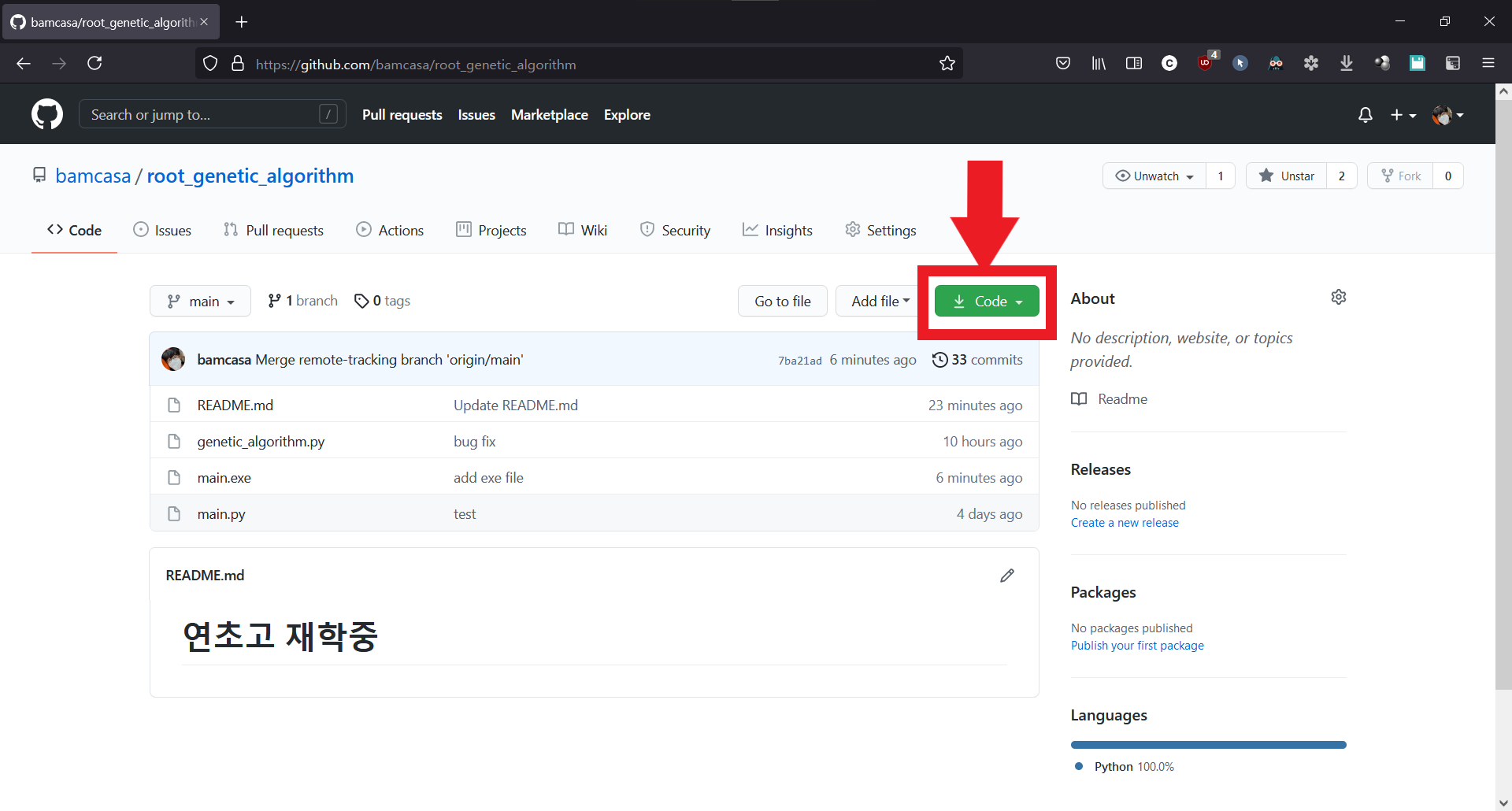This screenshot has width=1512, height=811.
Task: Click README.md file icon in list
Action: [174, 405]
